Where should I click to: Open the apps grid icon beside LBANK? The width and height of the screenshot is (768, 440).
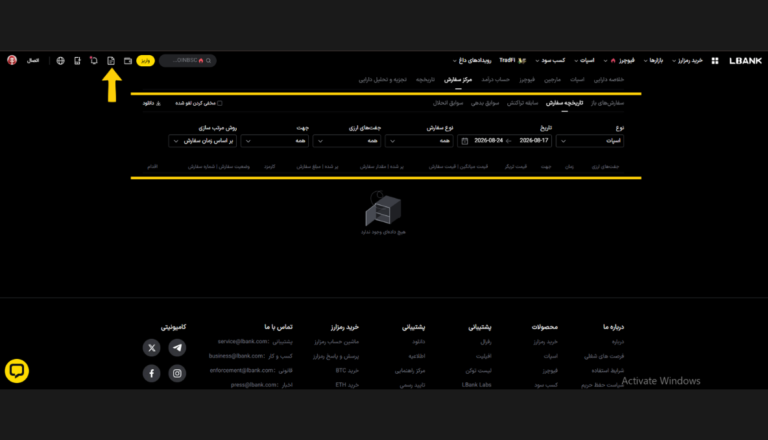coord(715,61)
